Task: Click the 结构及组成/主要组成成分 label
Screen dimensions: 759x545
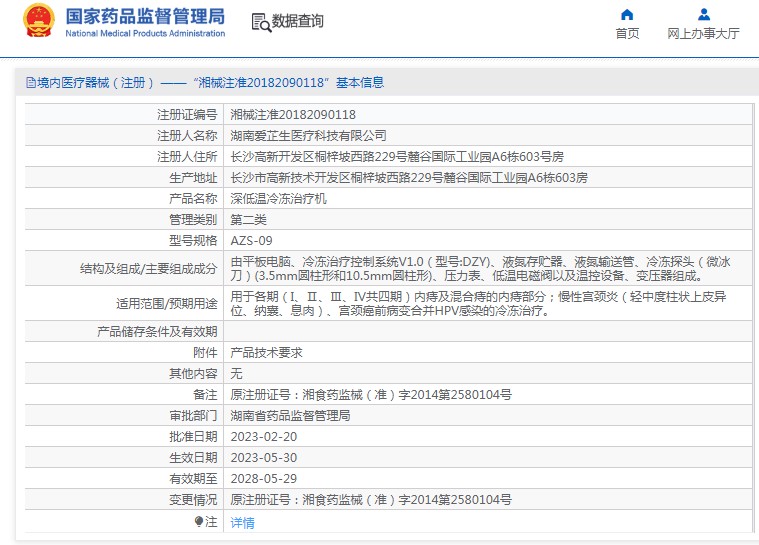Action: click(x=149, y=269)
